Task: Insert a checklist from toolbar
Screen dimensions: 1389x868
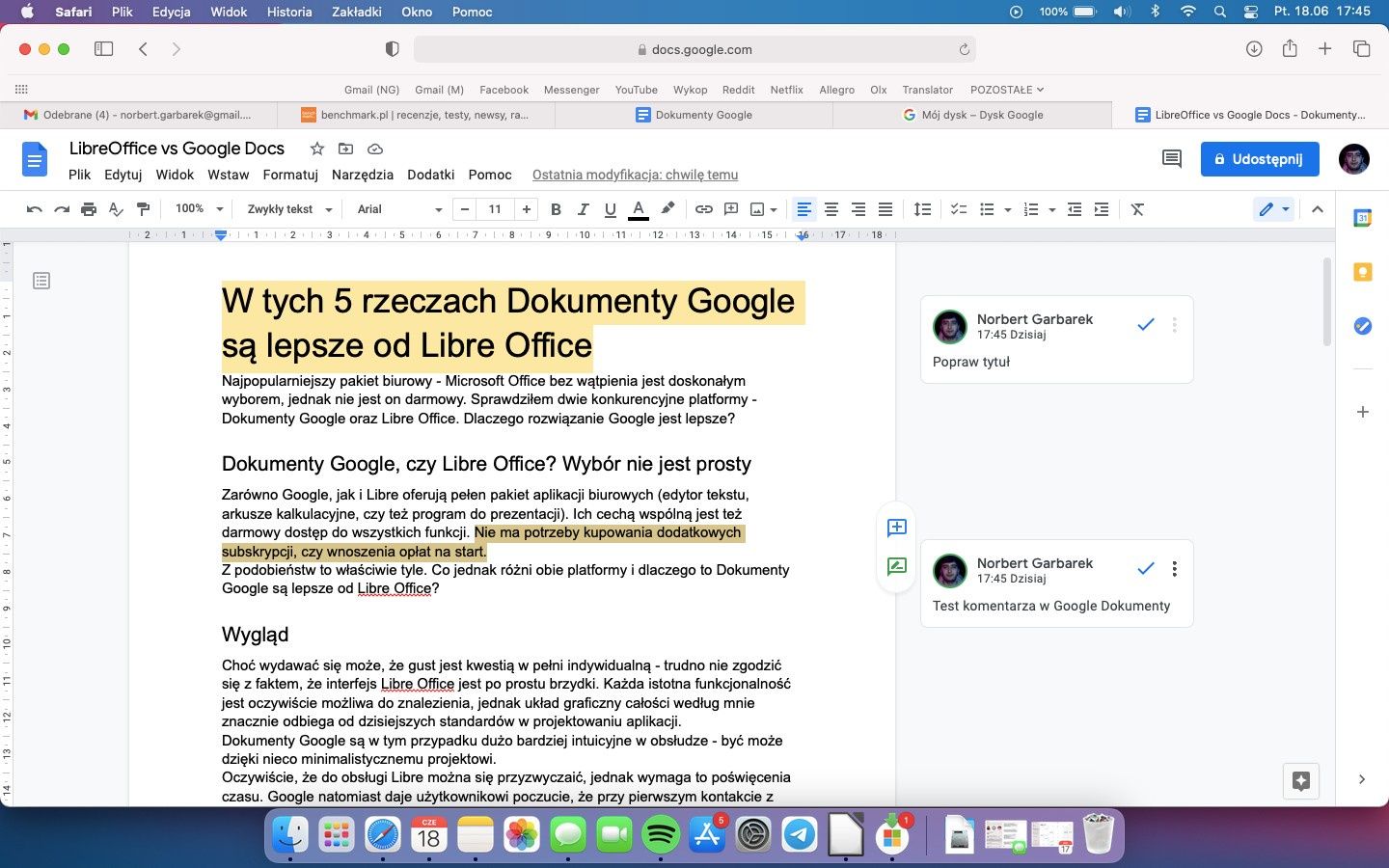Action: pyautogui.click(x=959, y=209)
